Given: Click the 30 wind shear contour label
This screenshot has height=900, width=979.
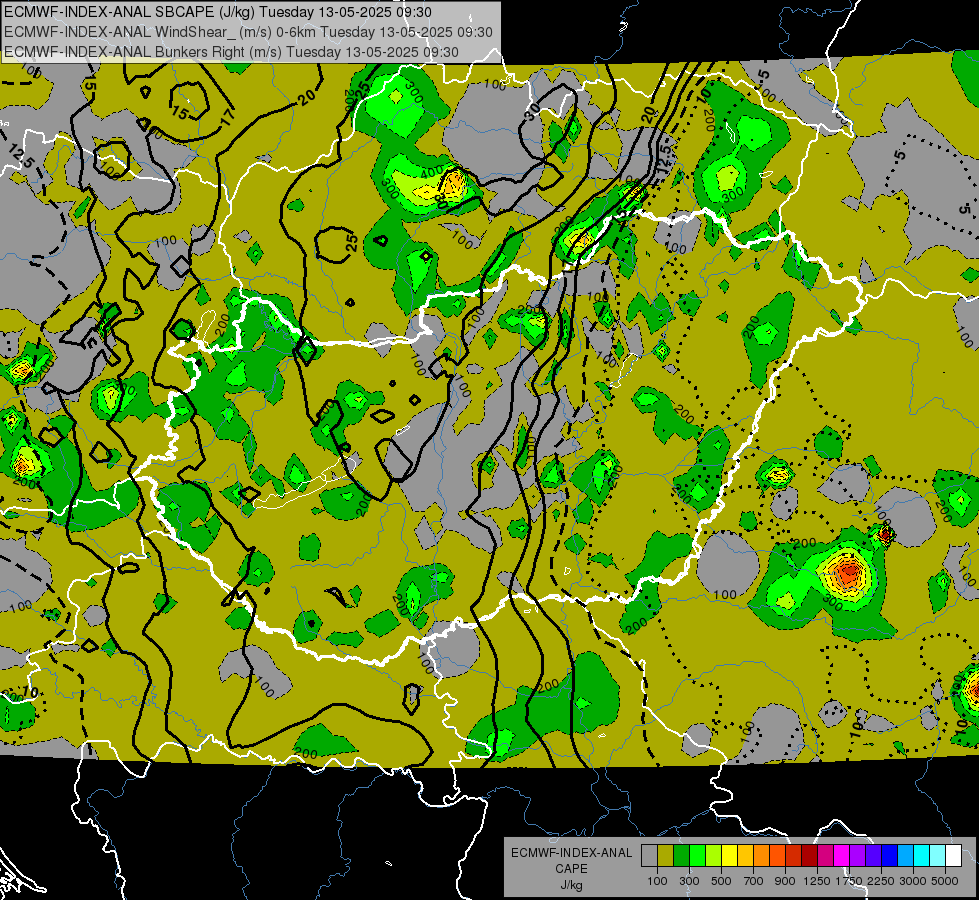Looking at the screenshot, I should [x=532, y=111].
